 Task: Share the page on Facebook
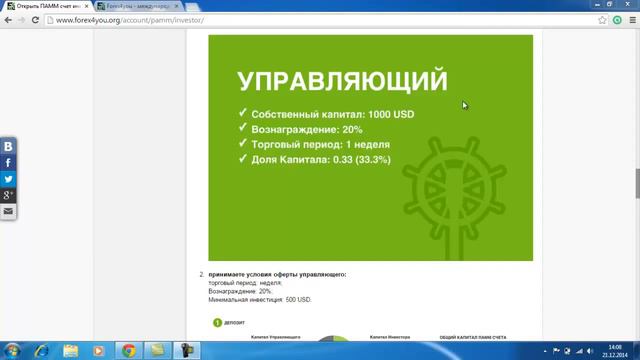click(8, 162)
